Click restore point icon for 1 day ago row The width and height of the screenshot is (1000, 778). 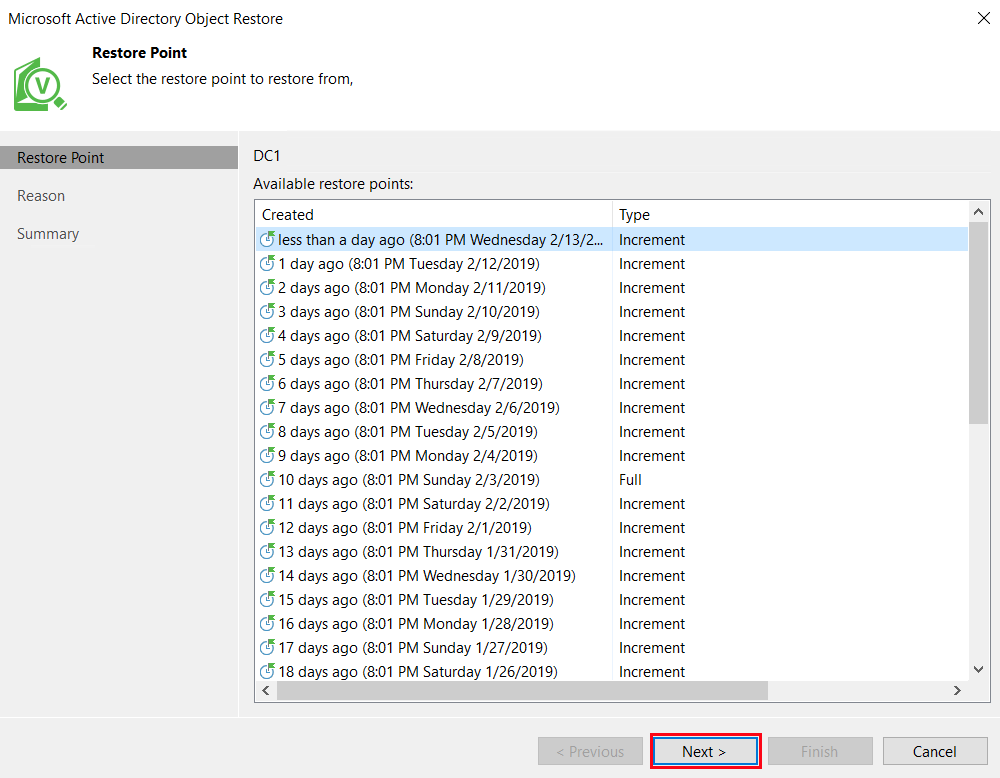[x=267, y=263]
